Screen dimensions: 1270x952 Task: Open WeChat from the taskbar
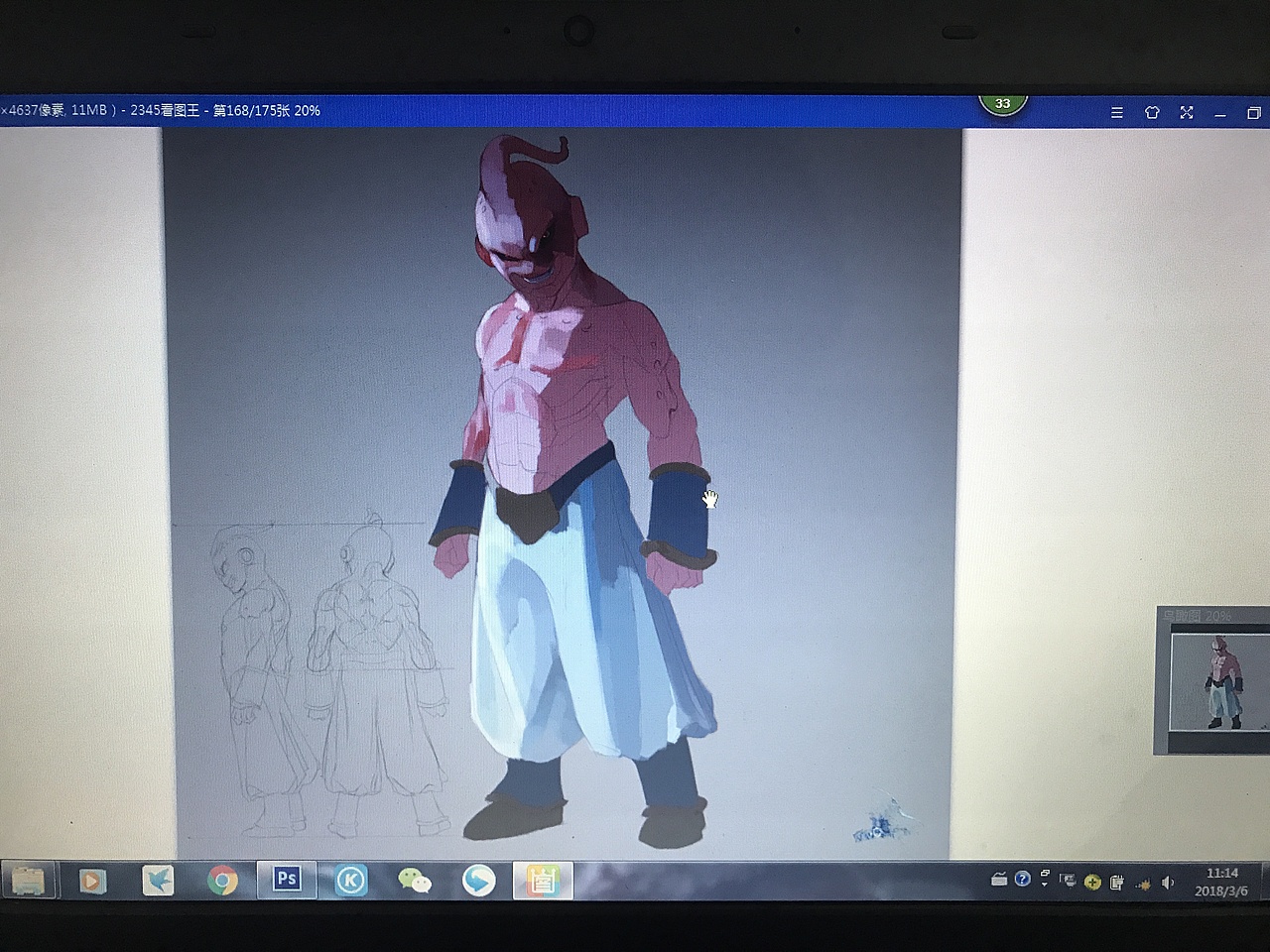coord(415,881)
